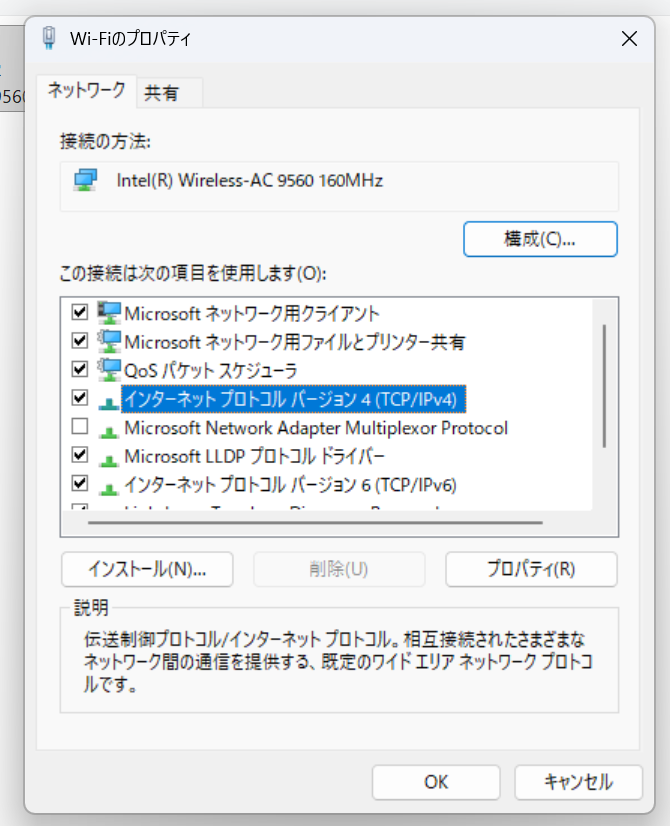The image size is (670, 826).
Task: Click the QoS パケット スケジューラ icon
Action: pos(108,370)
